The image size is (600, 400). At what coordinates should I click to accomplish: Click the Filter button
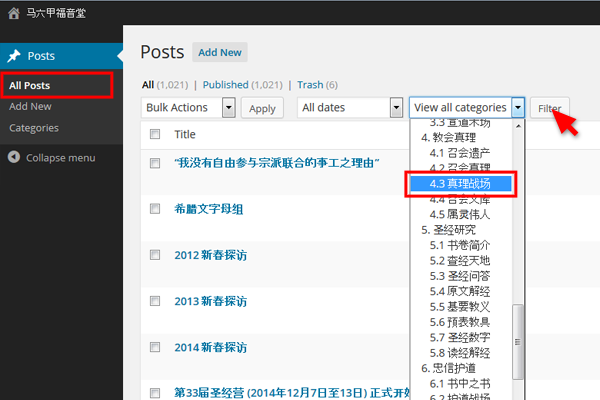tap(550, 108)
